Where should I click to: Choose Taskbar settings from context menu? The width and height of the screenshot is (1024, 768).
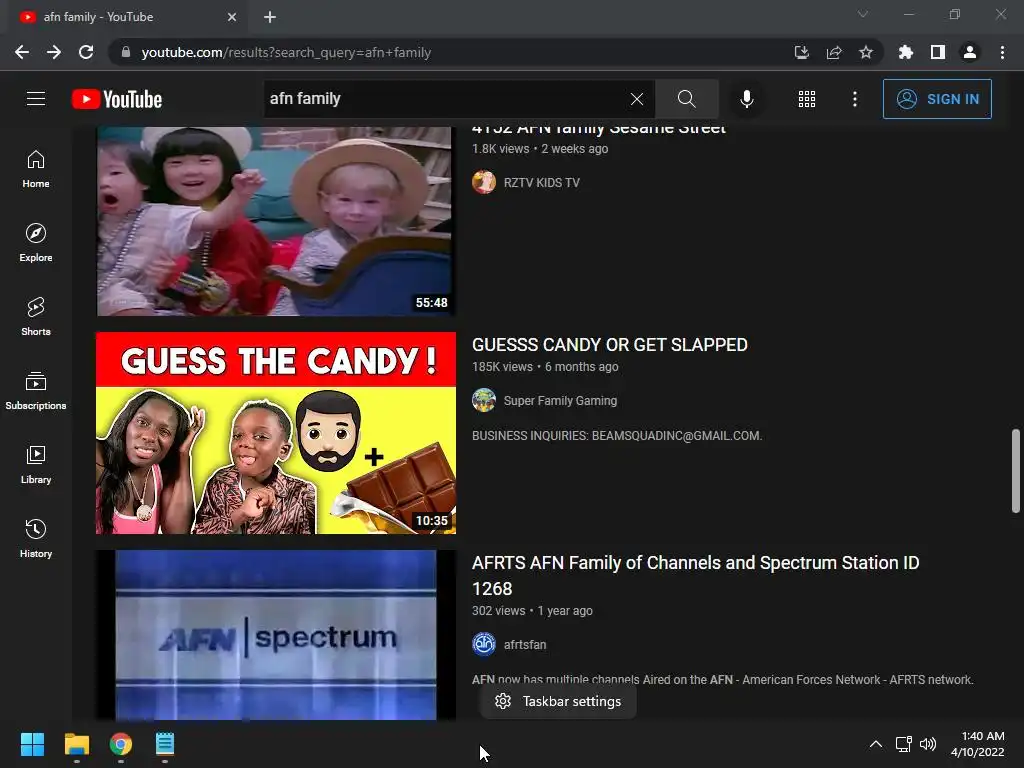coord(558,701)
